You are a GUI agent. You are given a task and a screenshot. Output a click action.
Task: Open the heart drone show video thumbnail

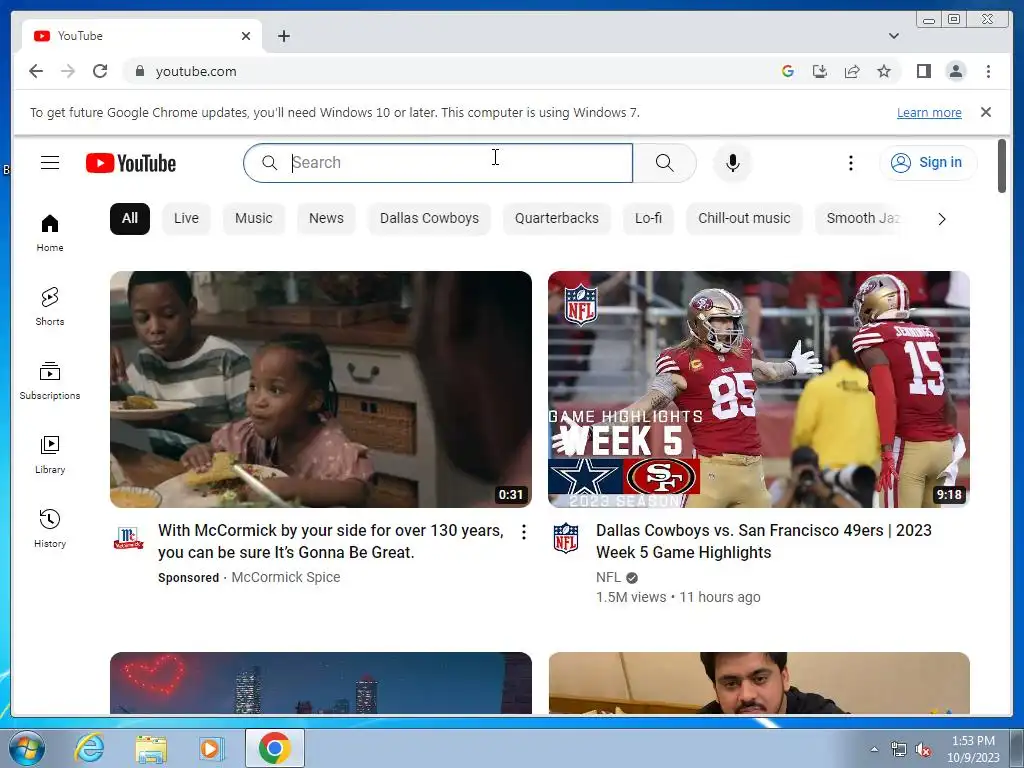tap(321, 682)
